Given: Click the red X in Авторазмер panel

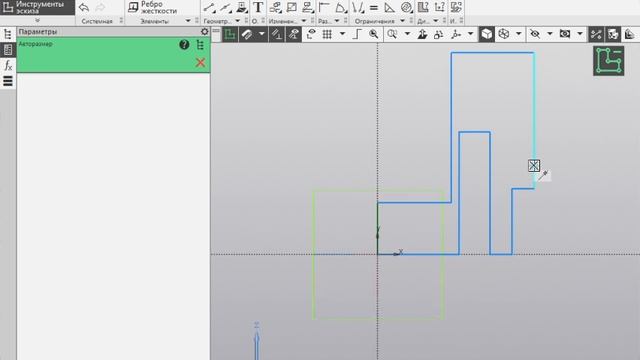Looking at the screenshot, I should [200, 62].
